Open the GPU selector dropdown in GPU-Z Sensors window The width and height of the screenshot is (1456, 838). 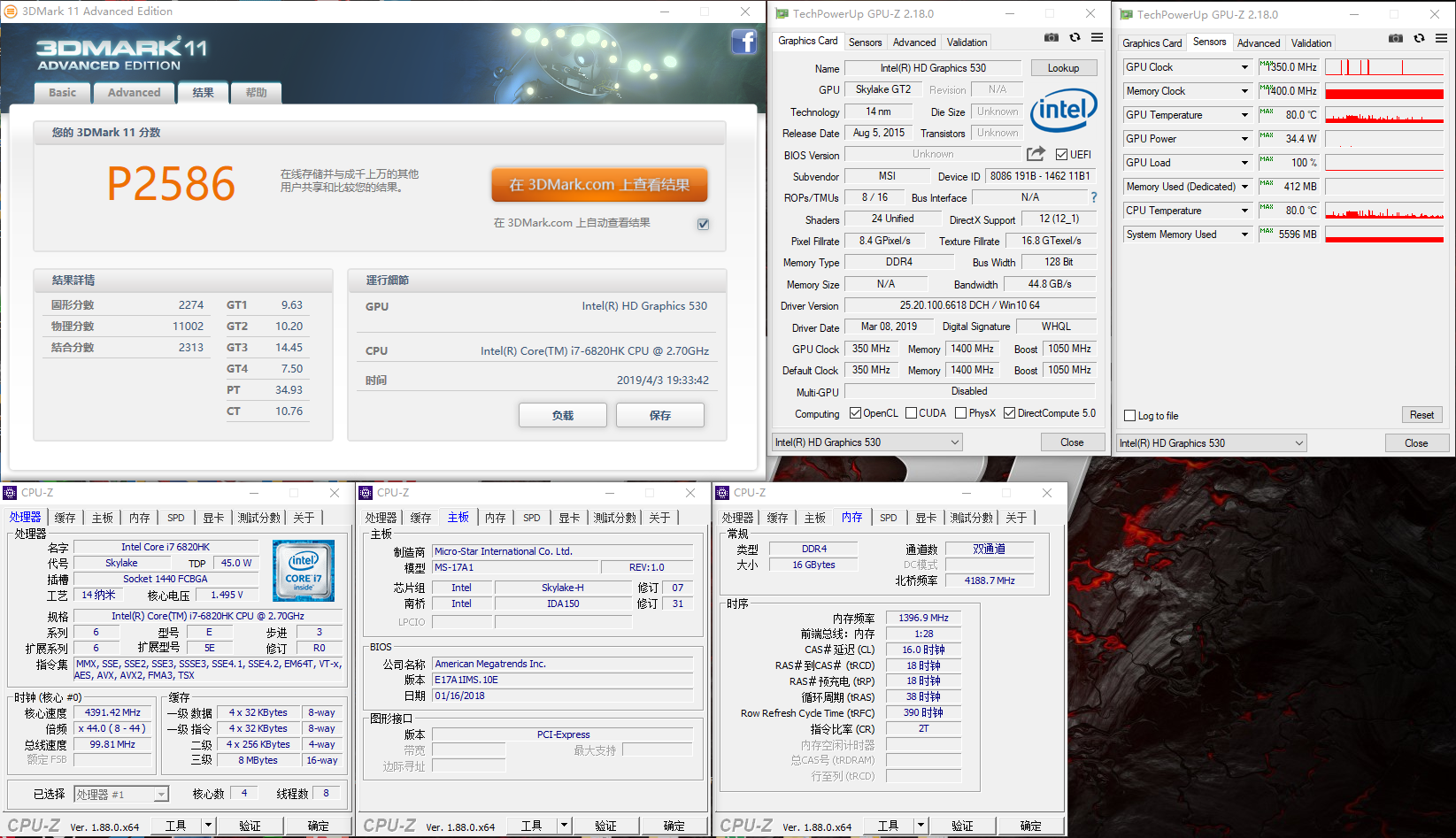(1212, 443)
